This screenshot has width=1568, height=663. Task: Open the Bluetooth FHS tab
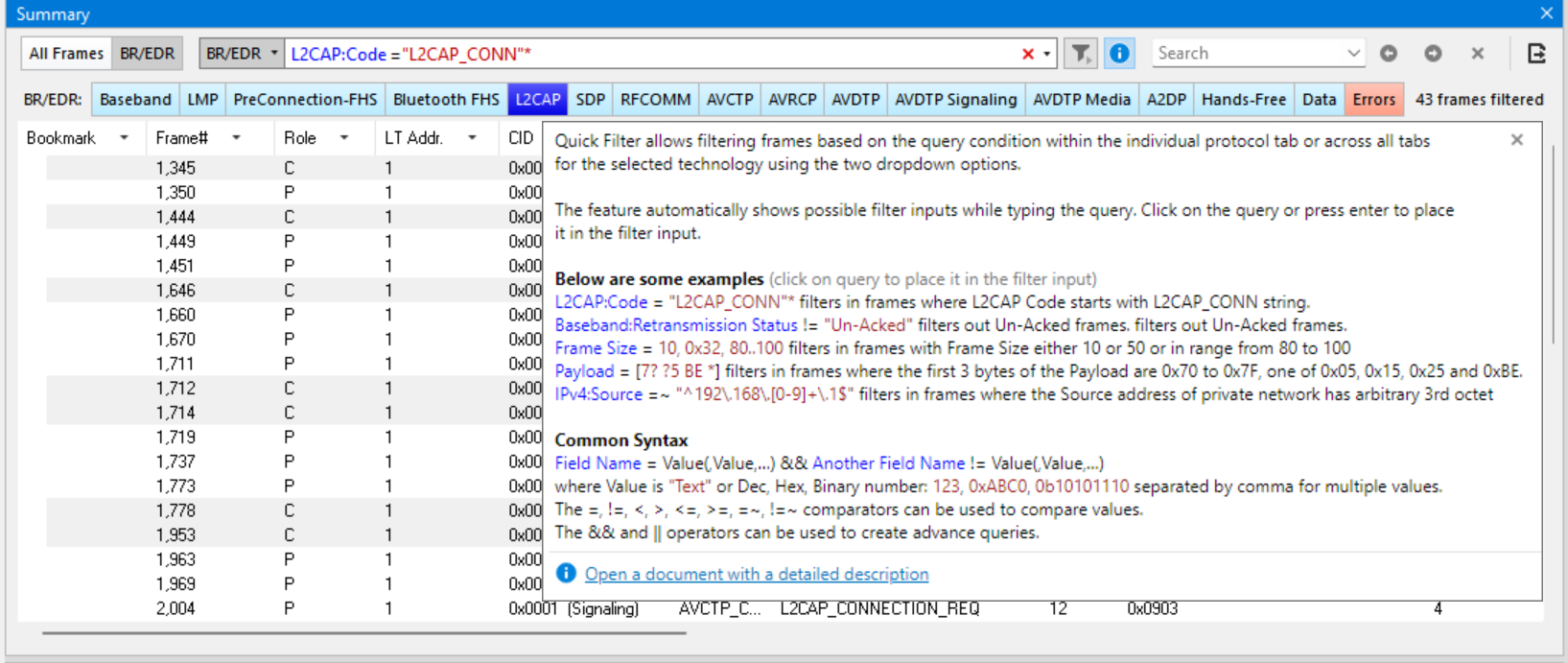pyautogui.click(x=446, y=100)
